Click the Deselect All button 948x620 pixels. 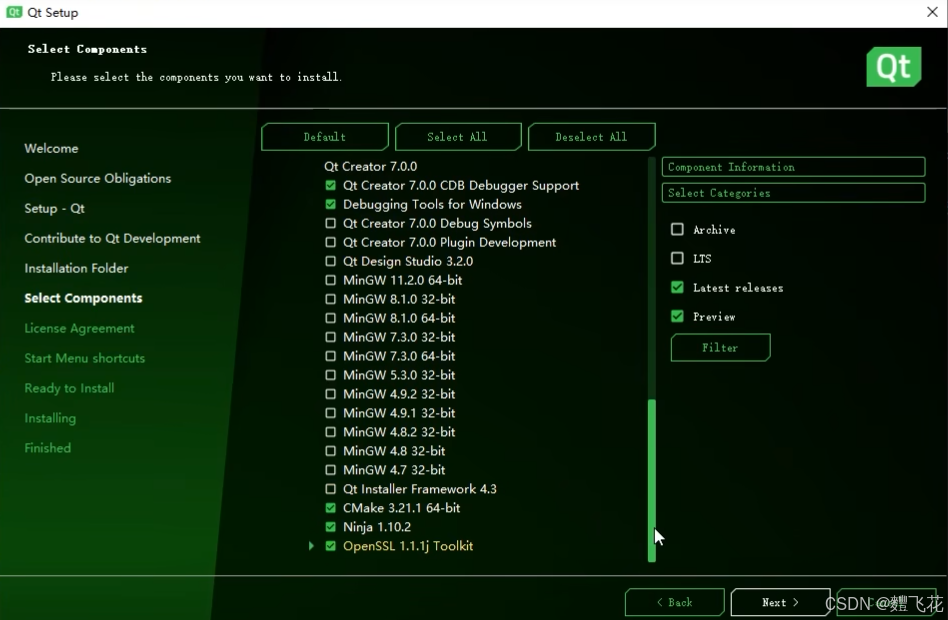click(x=591, y=137)
